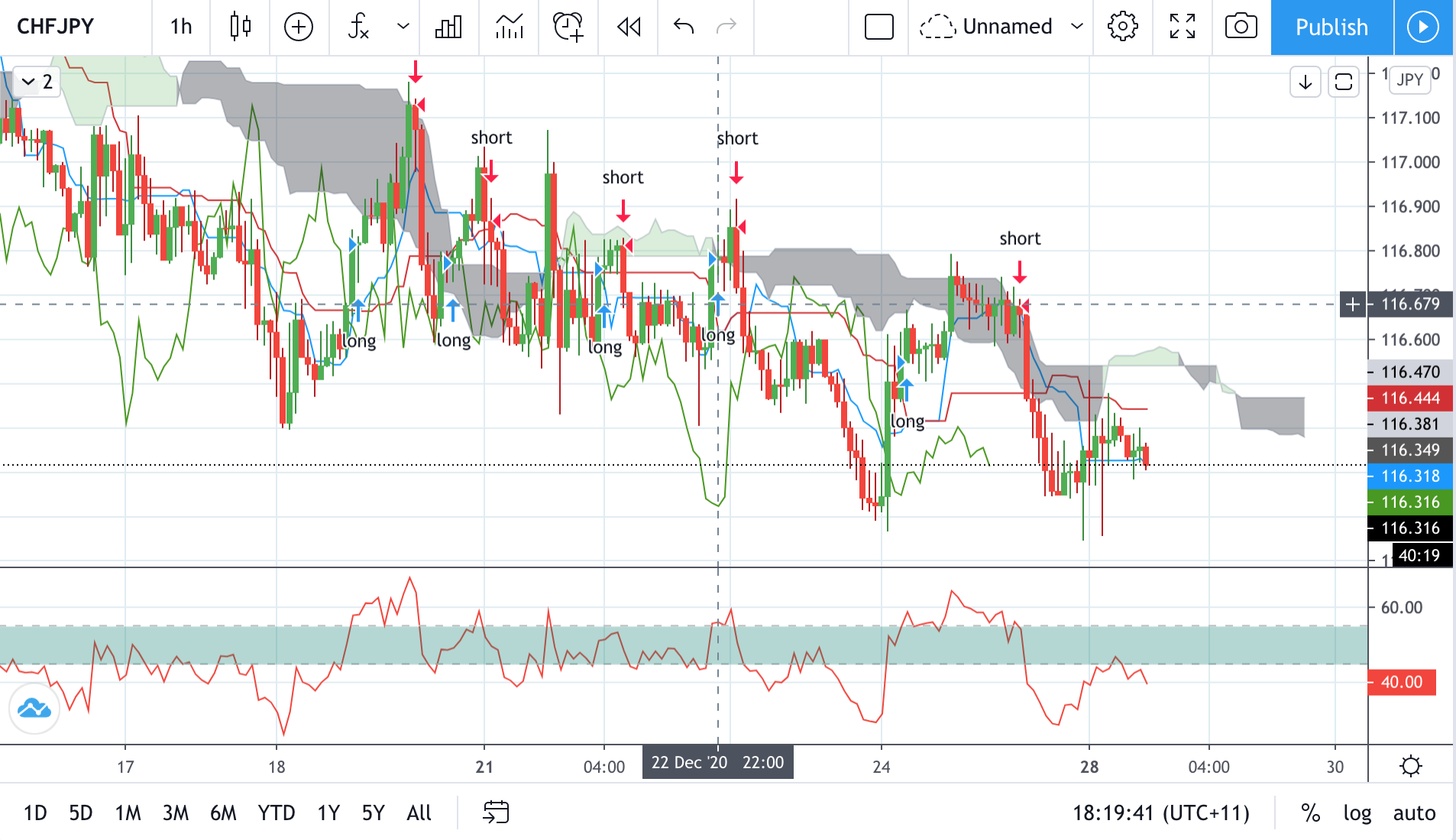This screenshot has width=1456, height=840.
Task: Click the down arrow pane control
Action: tap(1306, 82)
